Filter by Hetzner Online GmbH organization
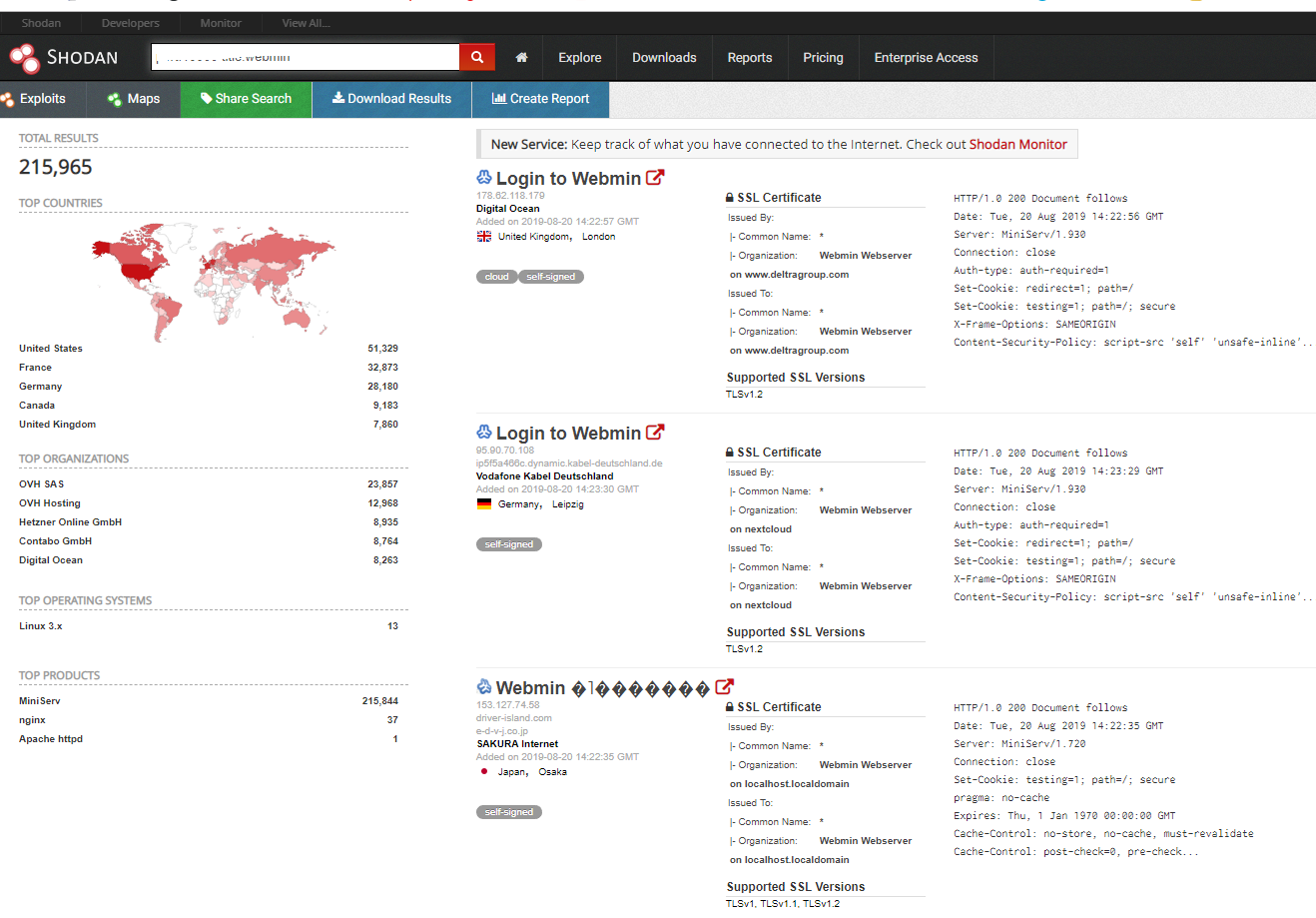 pos(70,522)
